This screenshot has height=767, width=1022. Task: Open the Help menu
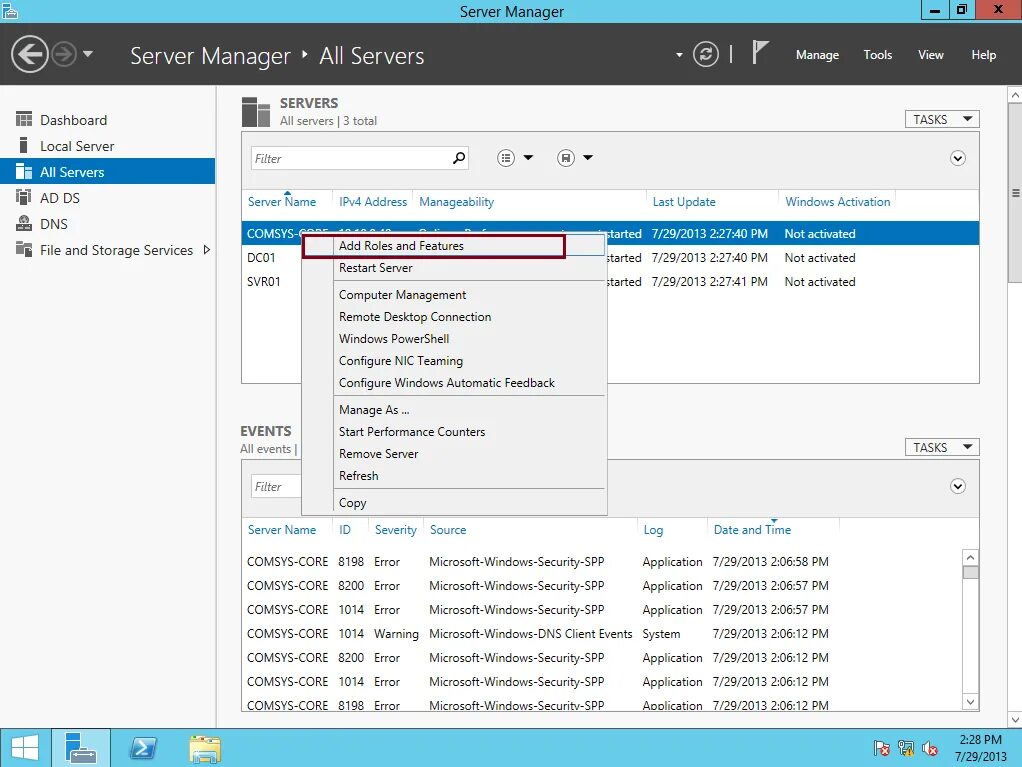tap(983, 55)
